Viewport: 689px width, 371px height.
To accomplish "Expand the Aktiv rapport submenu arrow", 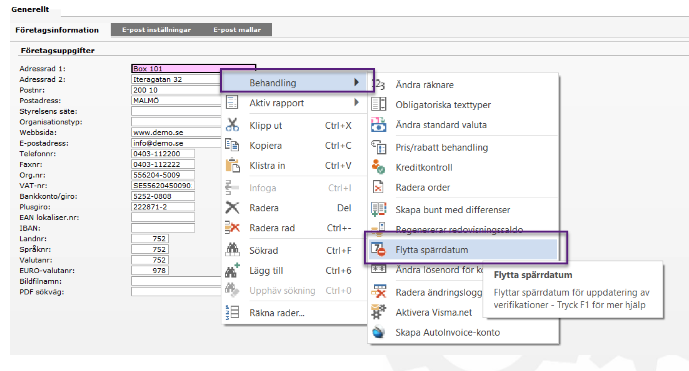I will click(356, 102).
